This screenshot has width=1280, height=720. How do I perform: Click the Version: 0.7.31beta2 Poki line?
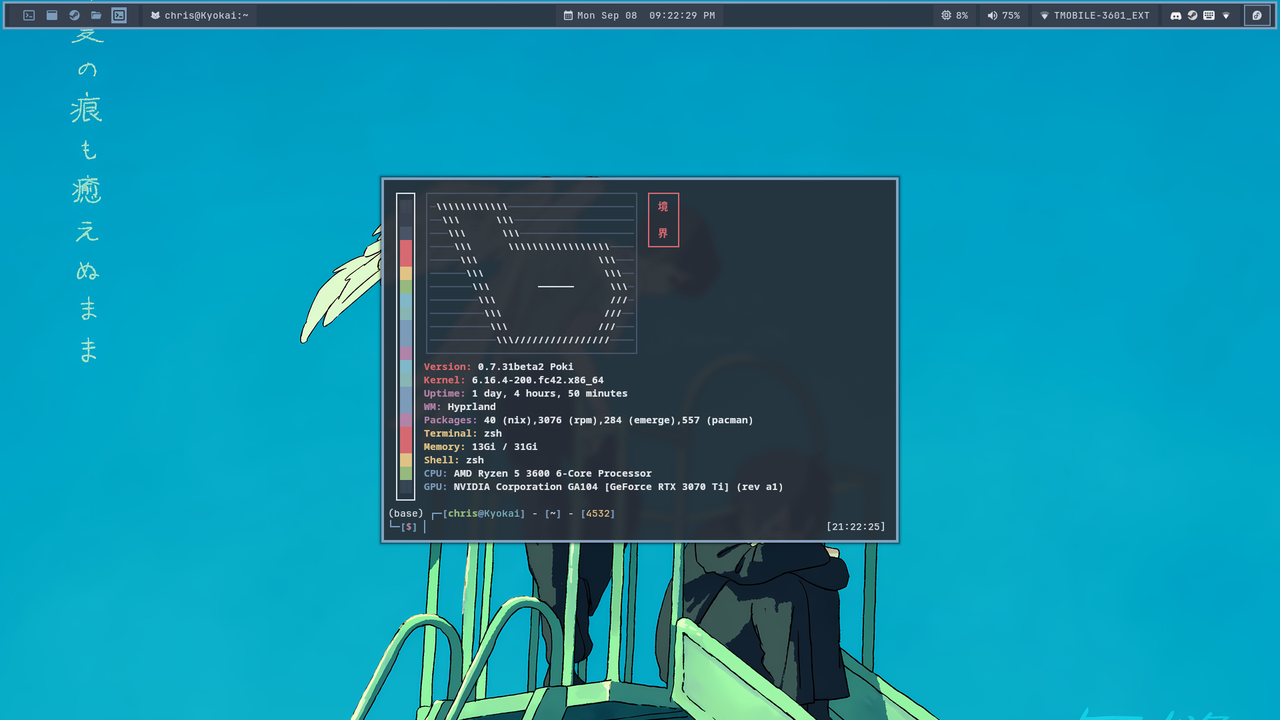(x=499, y=367)
